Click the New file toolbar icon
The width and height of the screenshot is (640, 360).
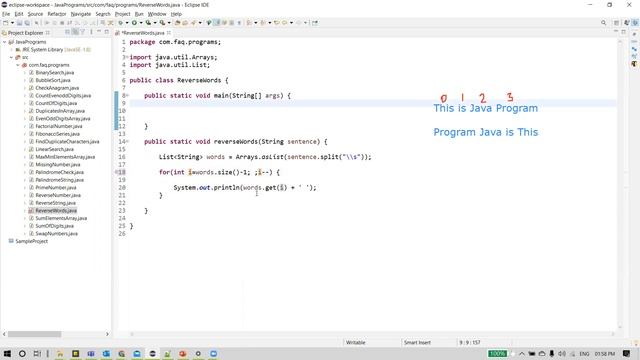coord(6,23)
